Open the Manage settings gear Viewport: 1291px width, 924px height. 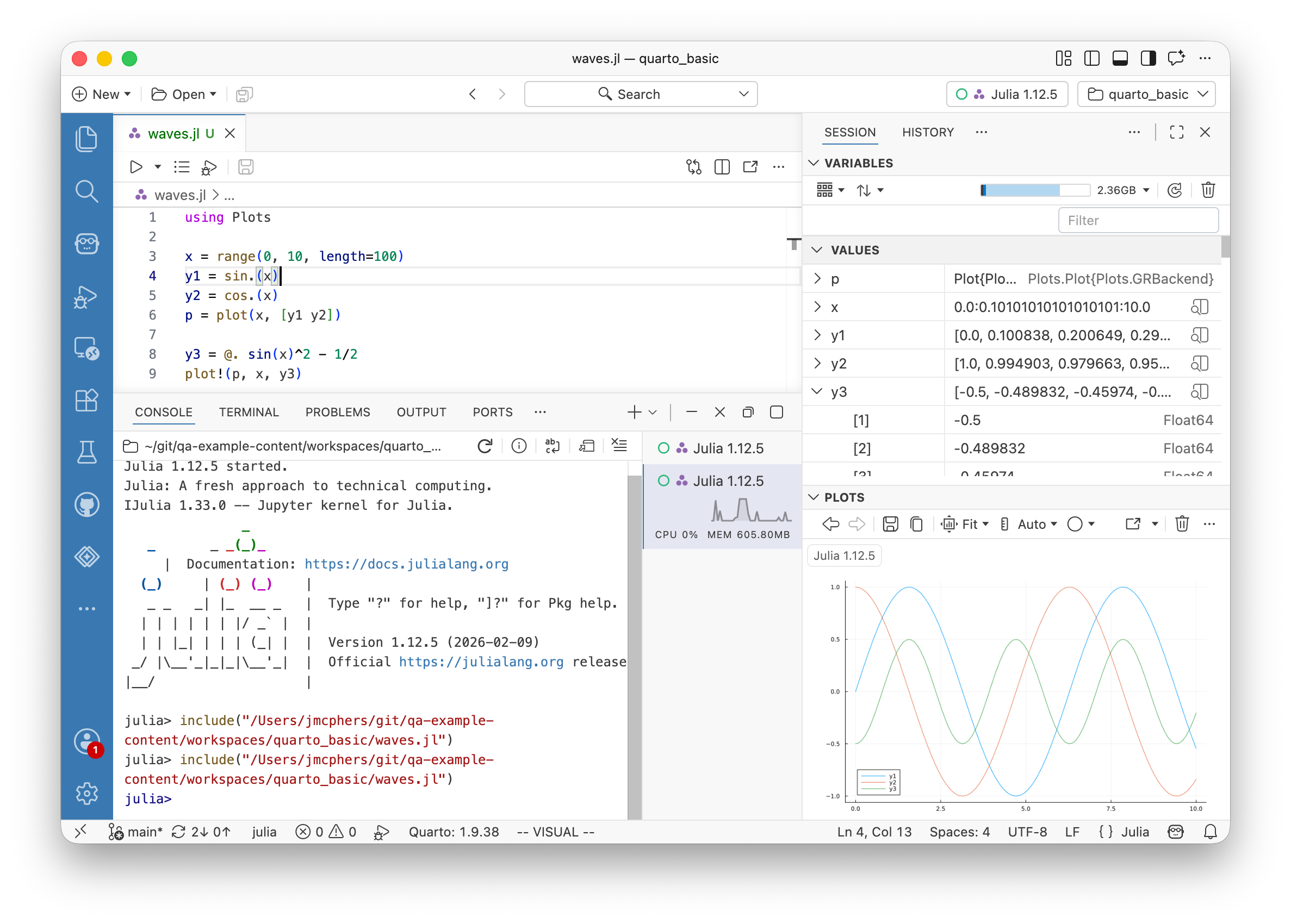pyautogui.click(x=86, y=793)
